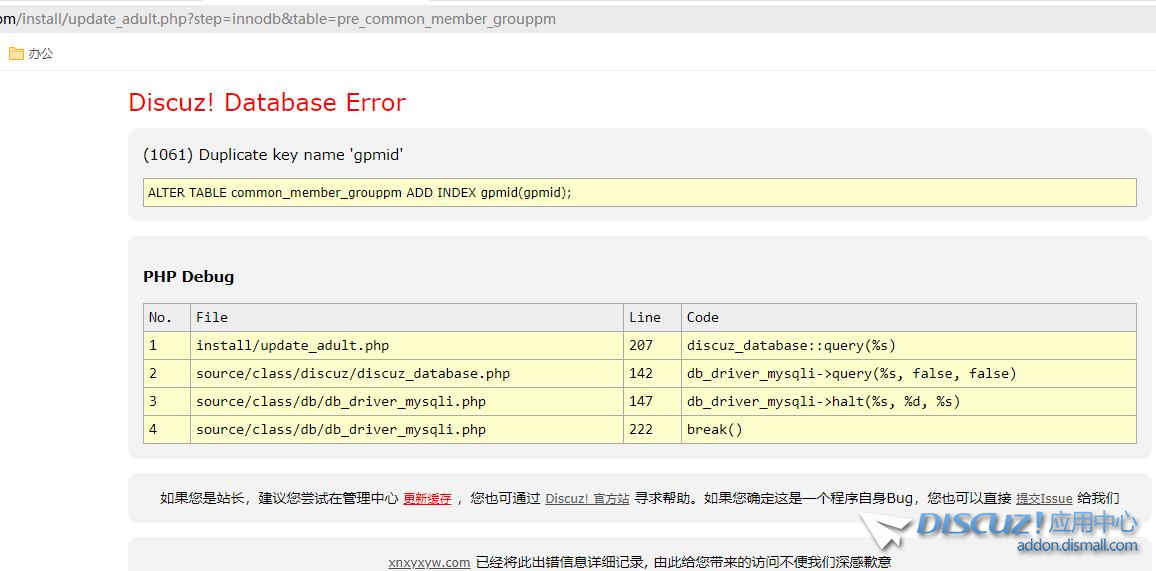Click the 'File' column header

tap(212, 317)
